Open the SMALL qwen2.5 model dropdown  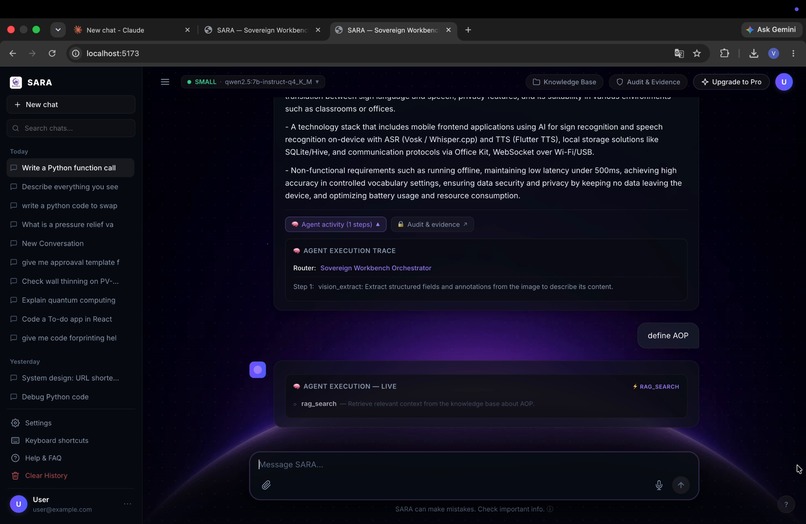pos(253,82)
